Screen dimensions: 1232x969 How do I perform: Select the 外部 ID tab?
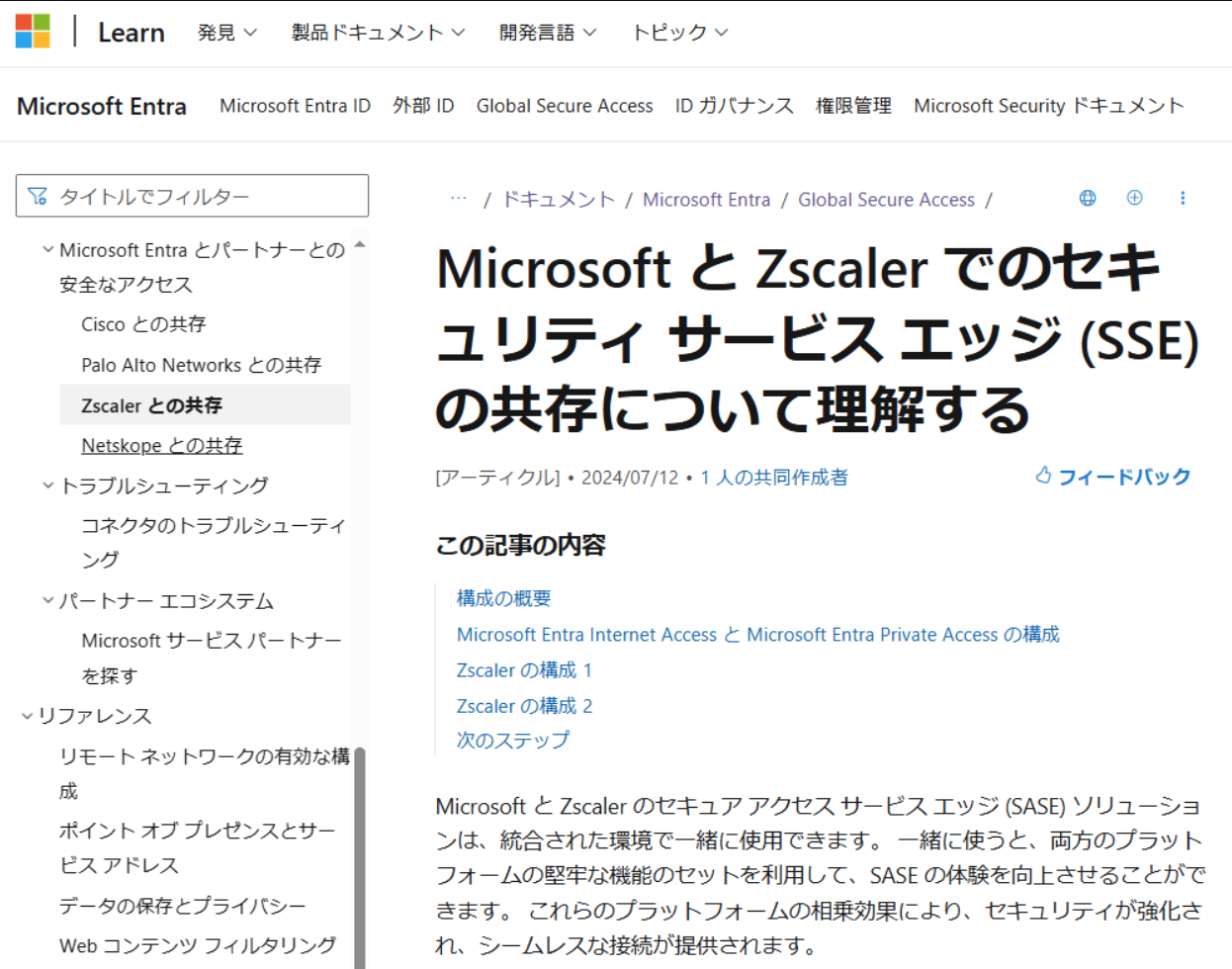tap(423, 106)
